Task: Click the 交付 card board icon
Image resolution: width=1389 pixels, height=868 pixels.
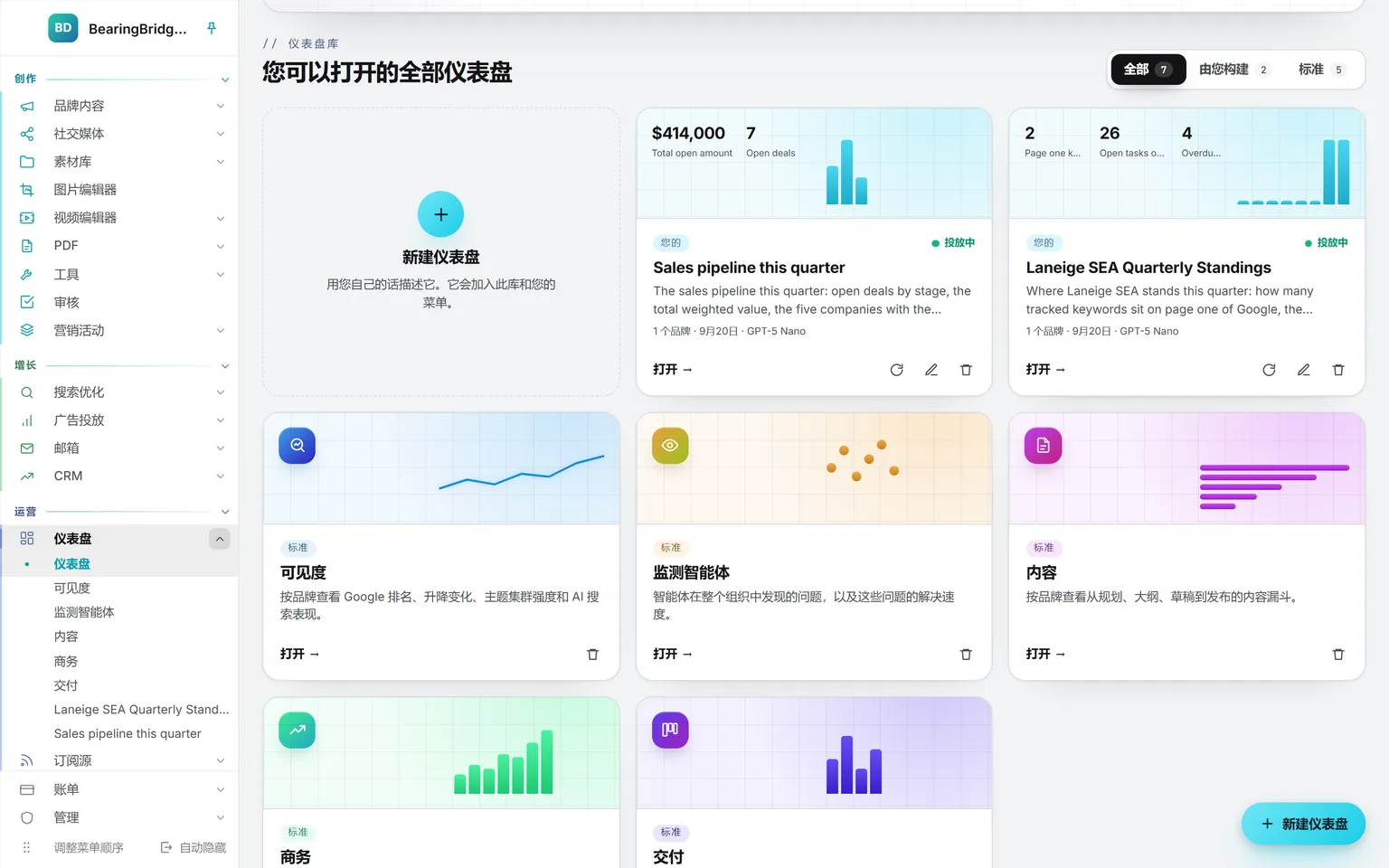Action: pos(670,730)
